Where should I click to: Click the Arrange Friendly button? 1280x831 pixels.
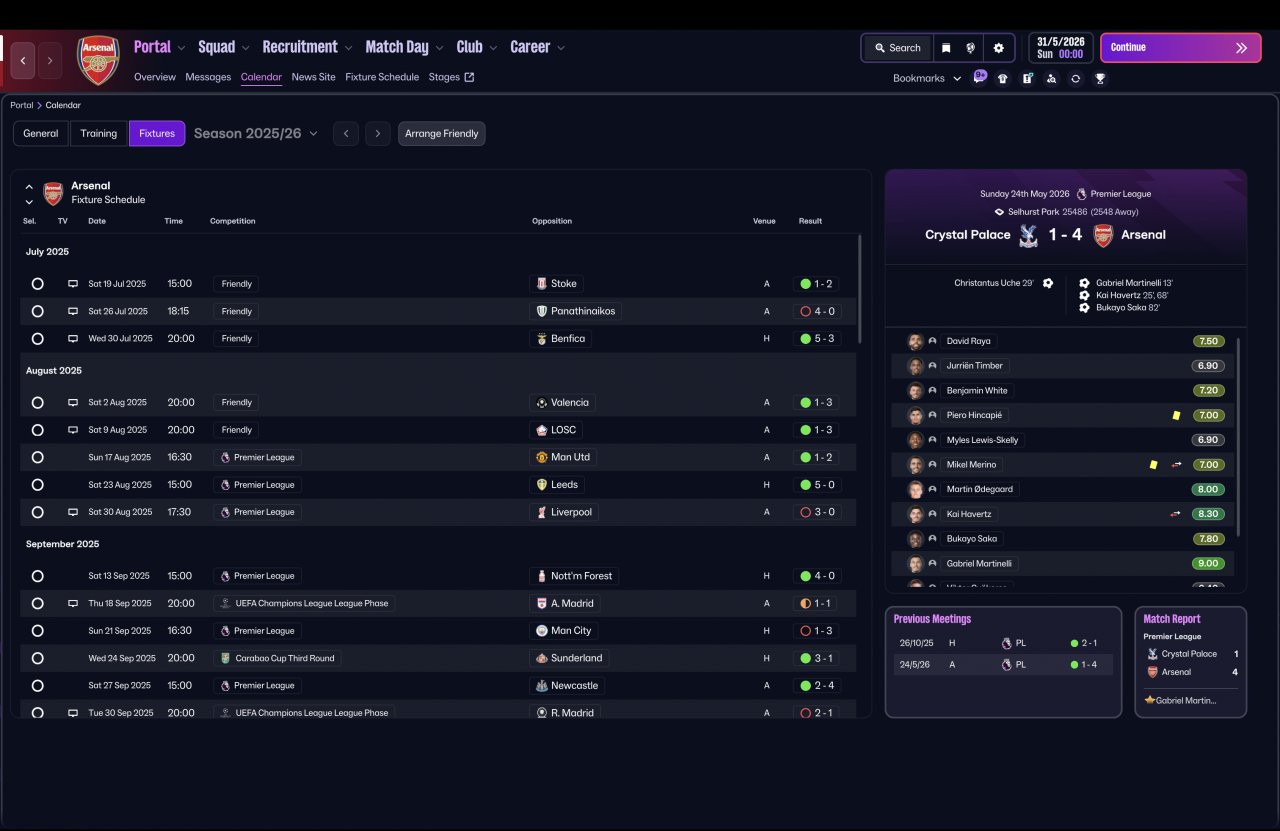pos(442,133)
